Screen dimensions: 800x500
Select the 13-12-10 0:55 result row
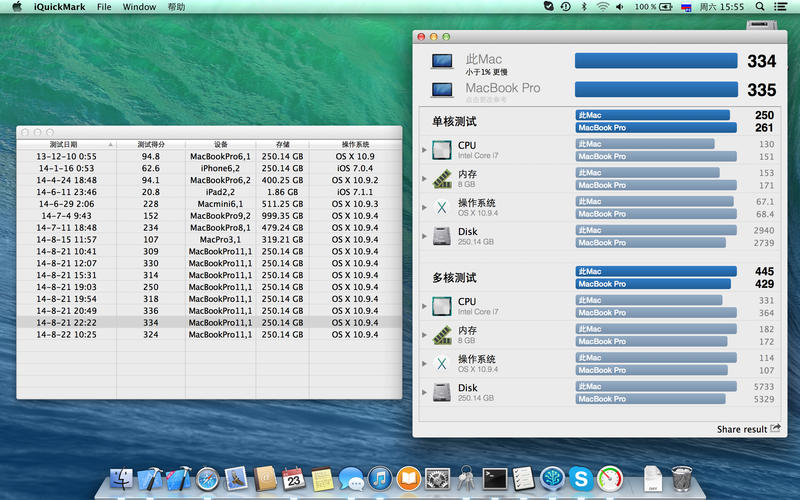tap(209, 156)
